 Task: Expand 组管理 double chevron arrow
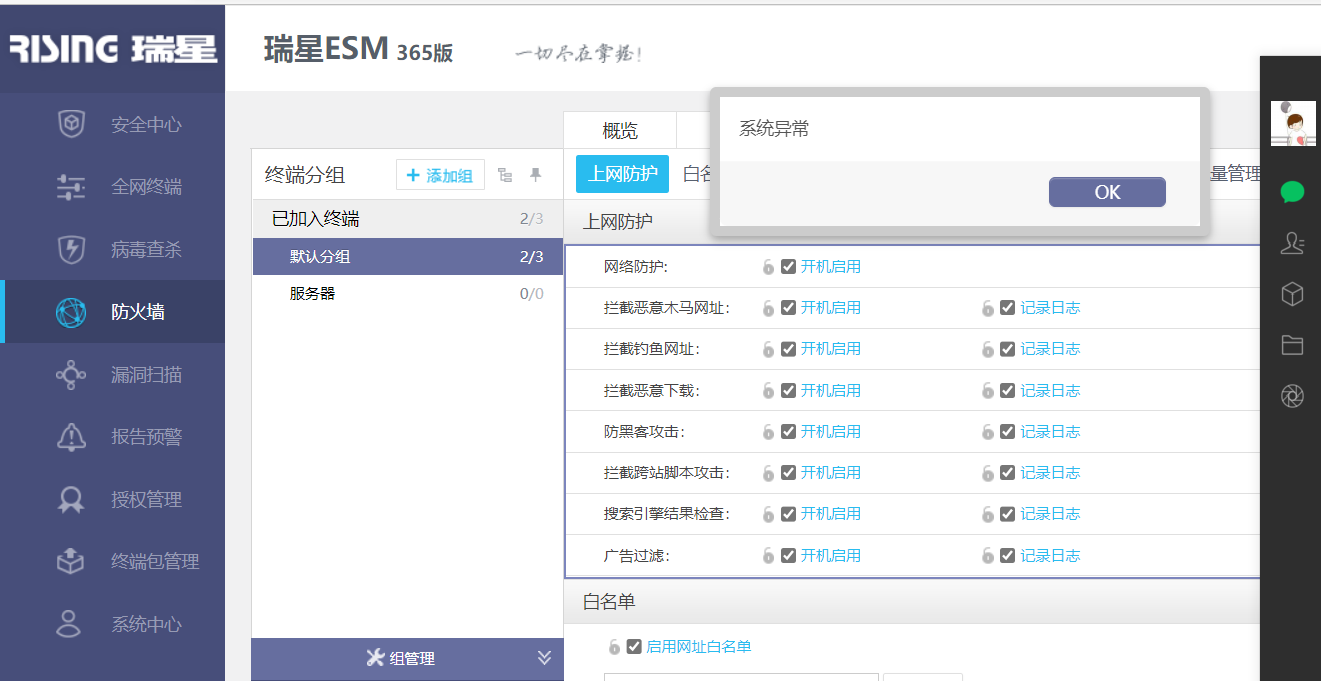tap(544, 658)
